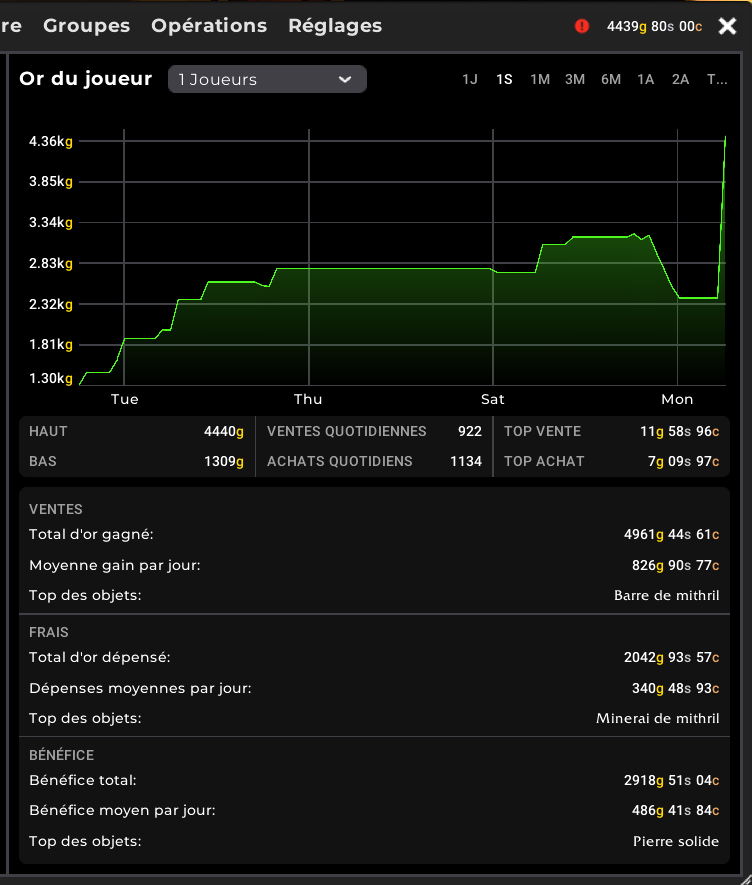752x885 pixels.
Task: Click the BAS value 1309g
Action: pos(224,462)
